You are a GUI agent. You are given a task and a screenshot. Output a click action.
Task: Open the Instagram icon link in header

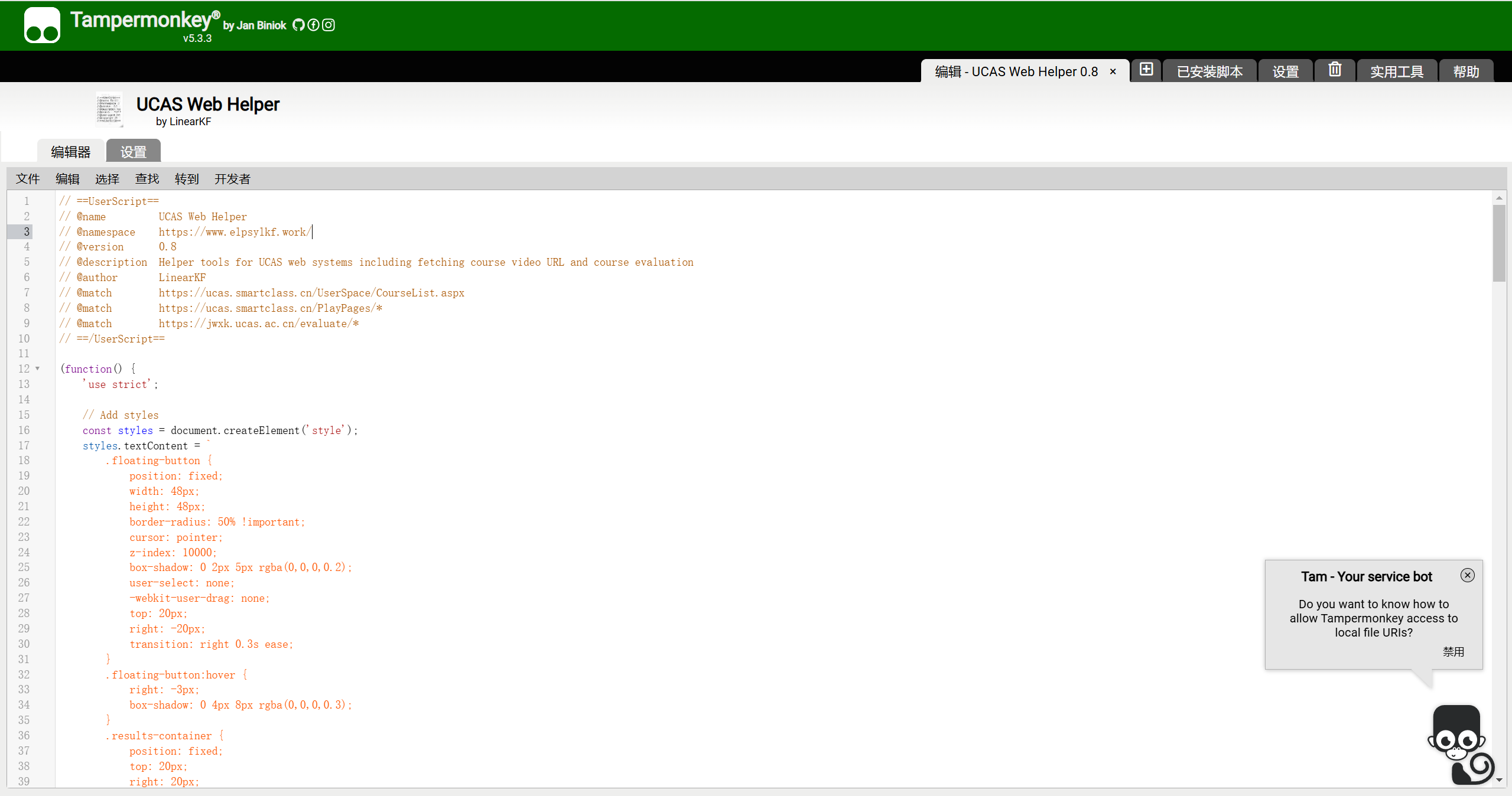pos(329,25)
